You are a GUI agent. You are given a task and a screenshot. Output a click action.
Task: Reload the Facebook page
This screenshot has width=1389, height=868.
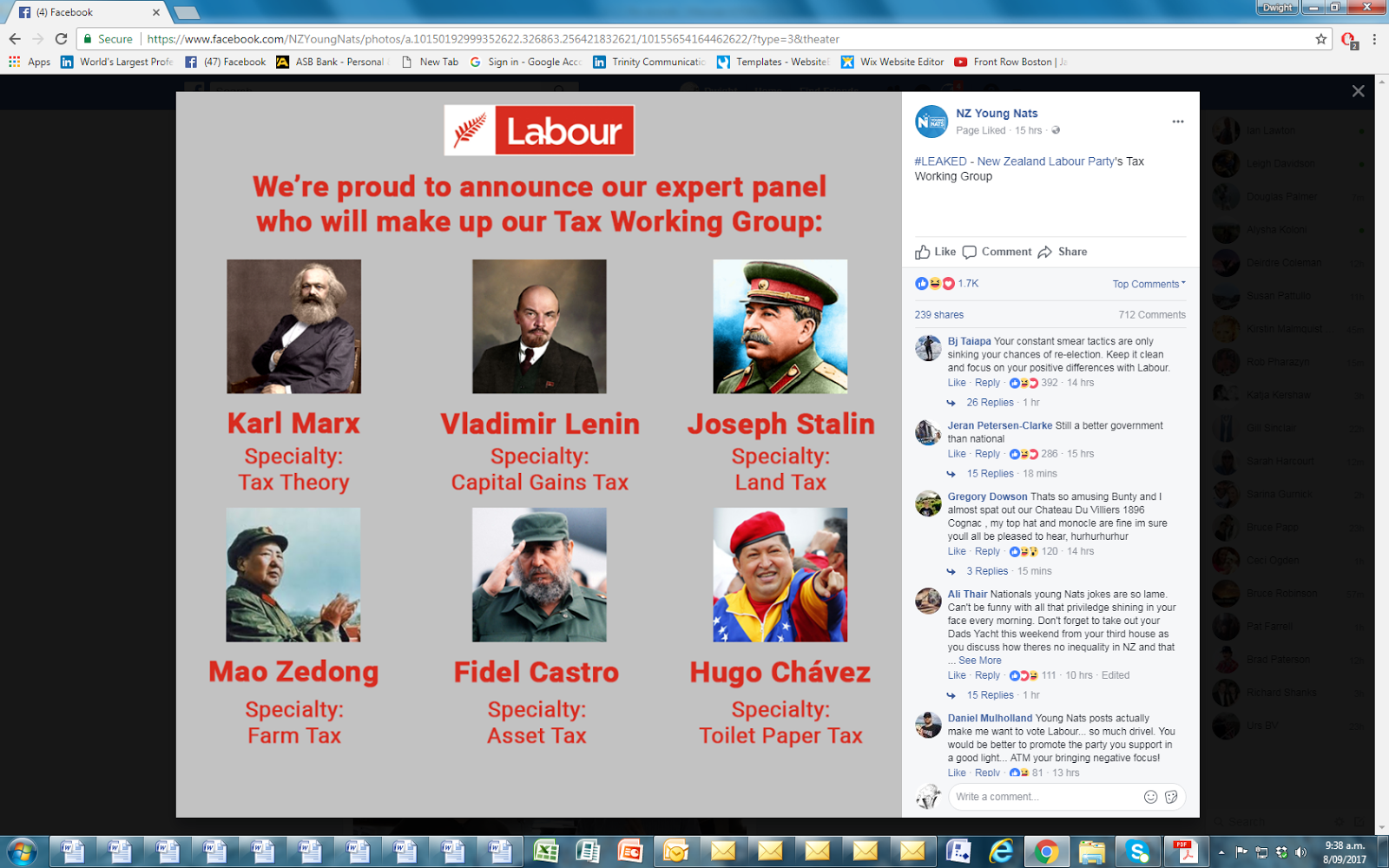click(x=61, y=39)
